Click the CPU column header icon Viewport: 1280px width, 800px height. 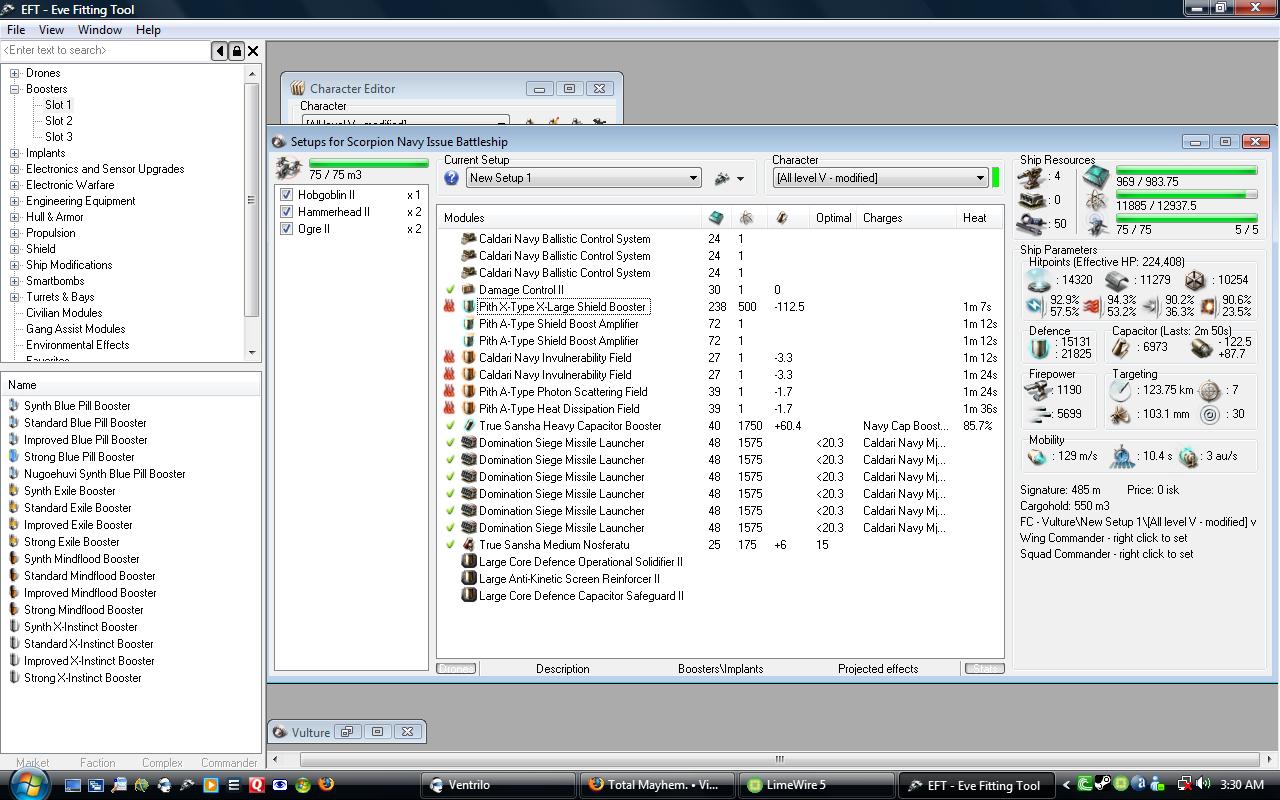(x=716, y=217)
